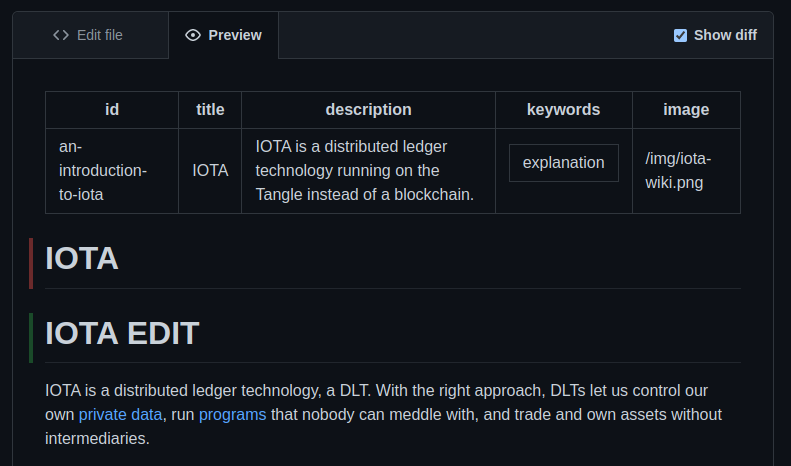Screen dimensions: 791x466
Task: Click the explanation keyword box
Action: click(563, 163)
